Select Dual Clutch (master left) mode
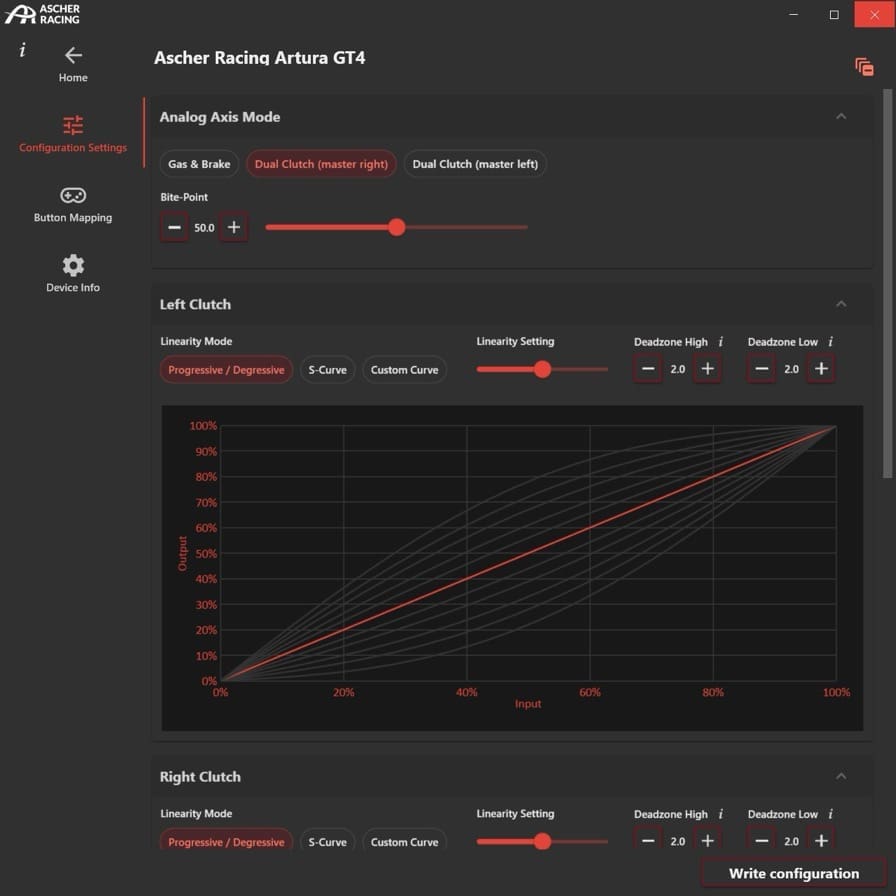This screenshot has width=896, height=896. click(x=475, y=164)
